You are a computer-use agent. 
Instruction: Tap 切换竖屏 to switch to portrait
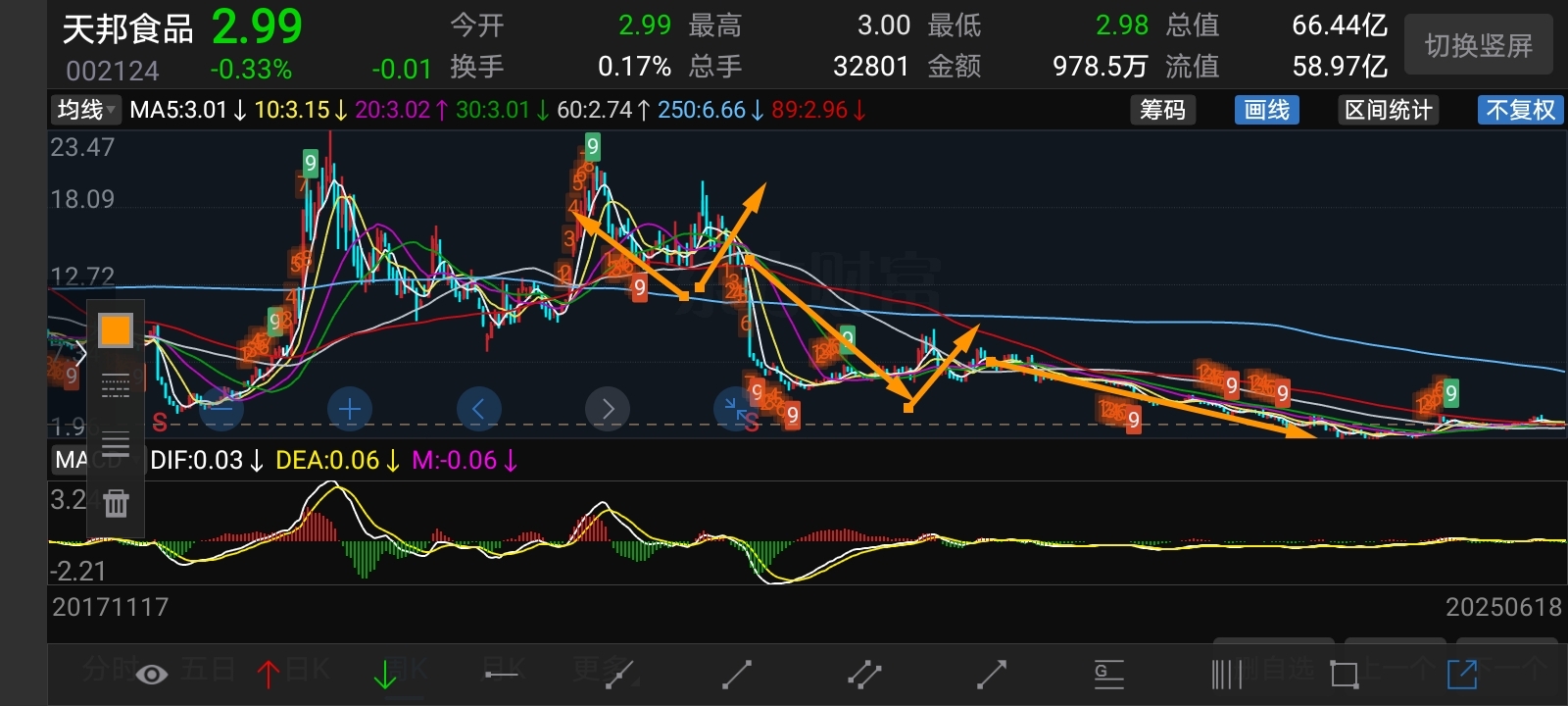pyautogui.click(x=1478, y=45)
